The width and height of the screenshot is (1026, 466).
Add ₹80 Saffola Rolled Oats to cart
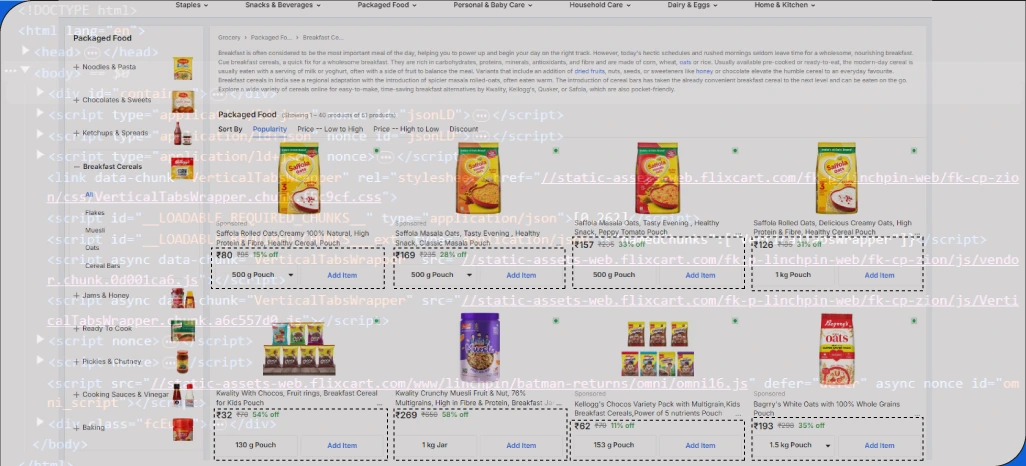point(342,275)
